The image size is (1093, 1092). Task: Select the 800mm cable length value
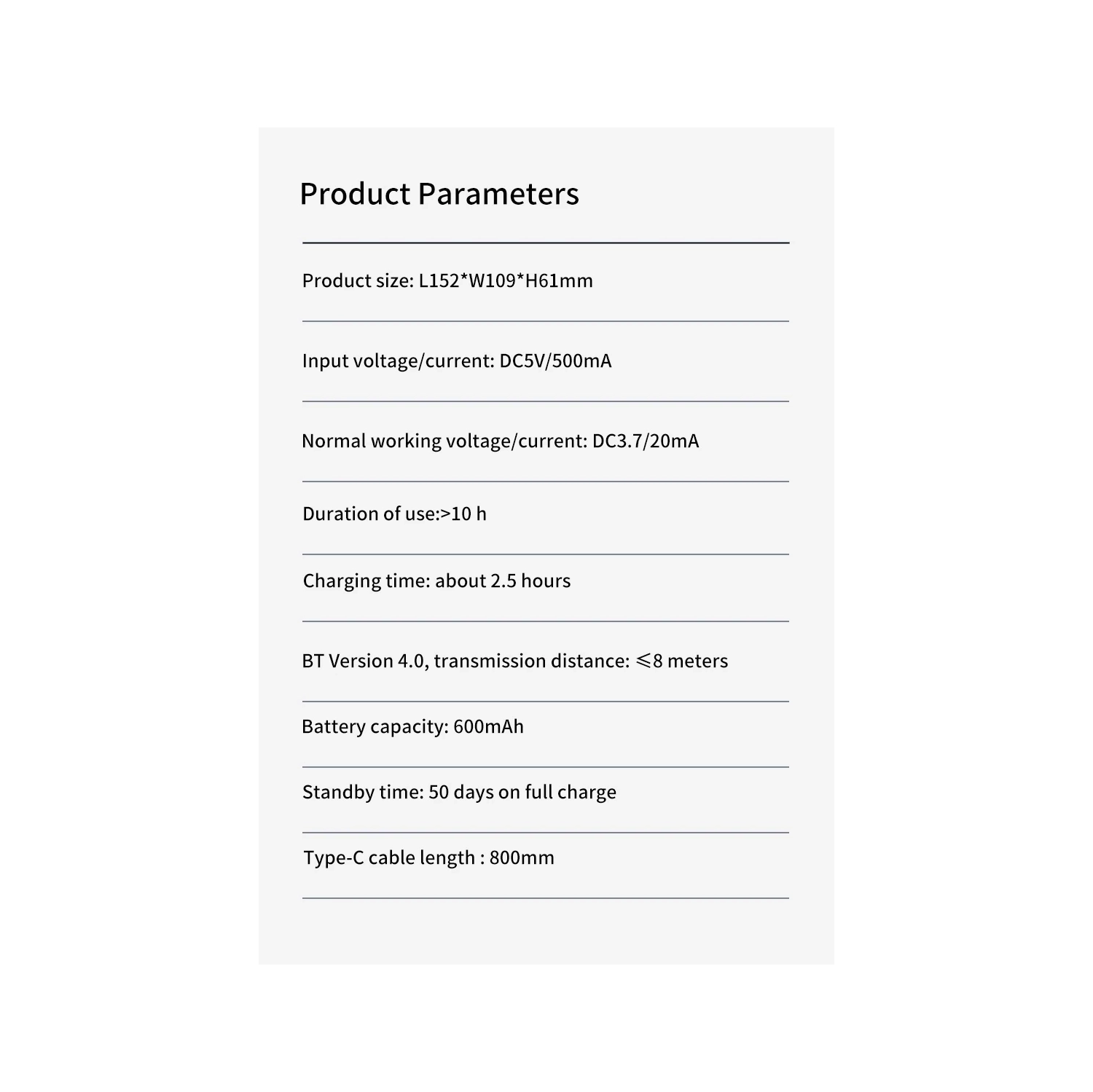point(522,858)
